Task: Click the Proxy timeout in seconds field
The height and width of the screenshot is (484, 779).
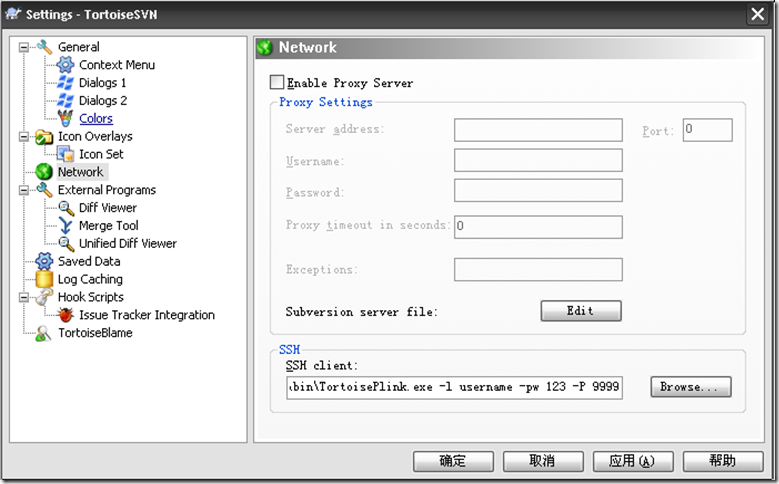Action: 538,227
